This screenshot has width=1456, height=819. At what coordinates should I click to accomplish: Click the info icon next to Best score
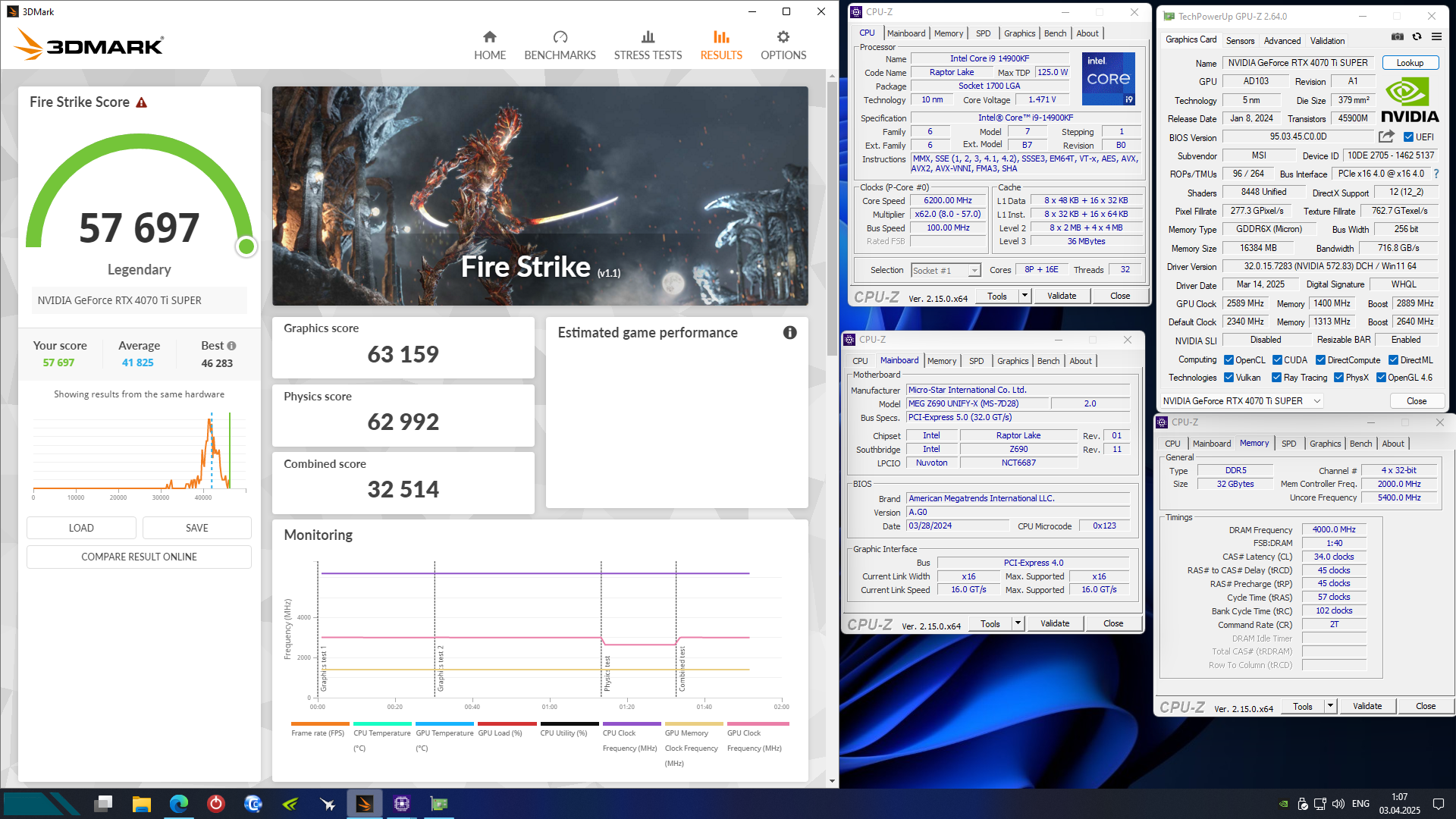coord(231,346)
